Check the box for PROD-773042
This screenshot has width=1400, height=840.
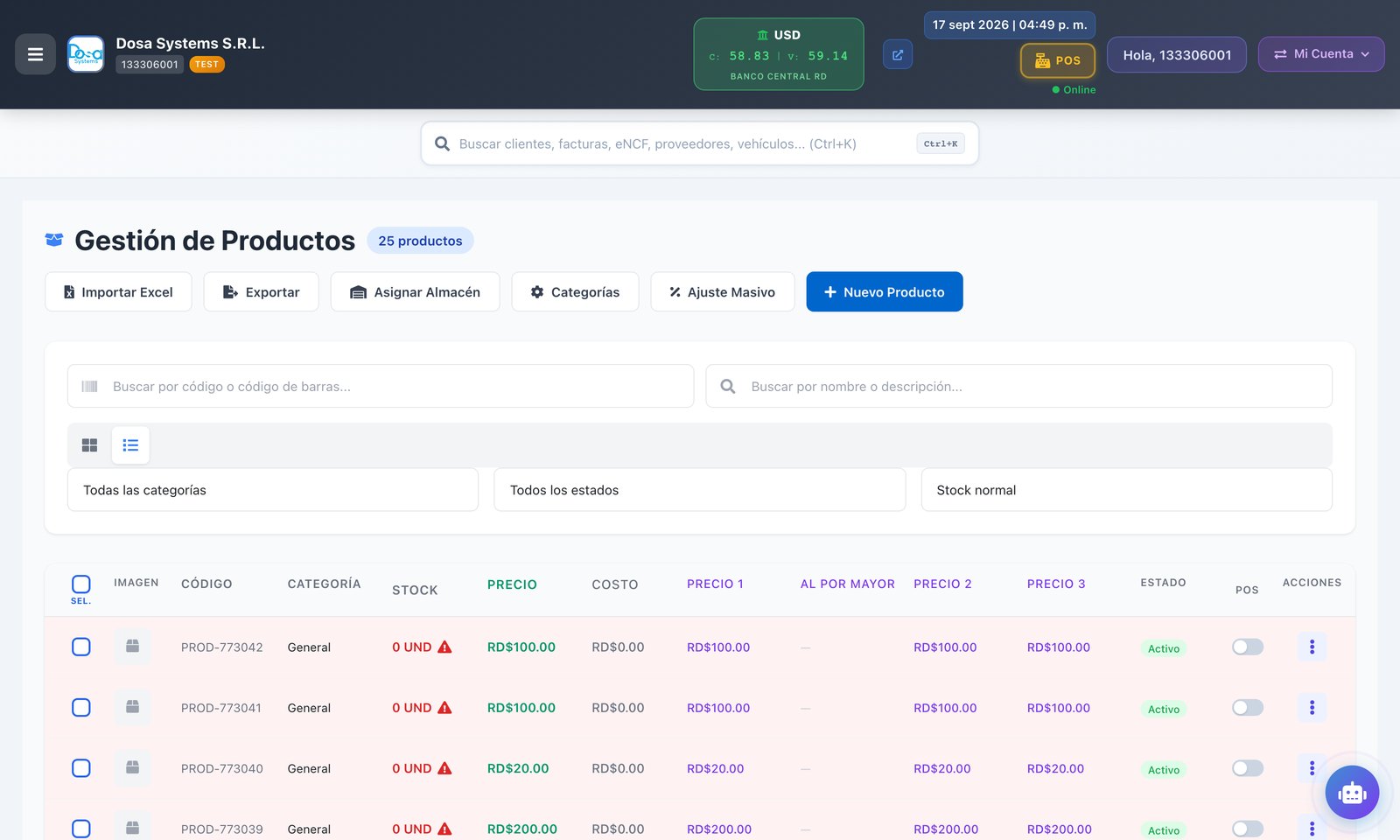(x=80, y=647)
